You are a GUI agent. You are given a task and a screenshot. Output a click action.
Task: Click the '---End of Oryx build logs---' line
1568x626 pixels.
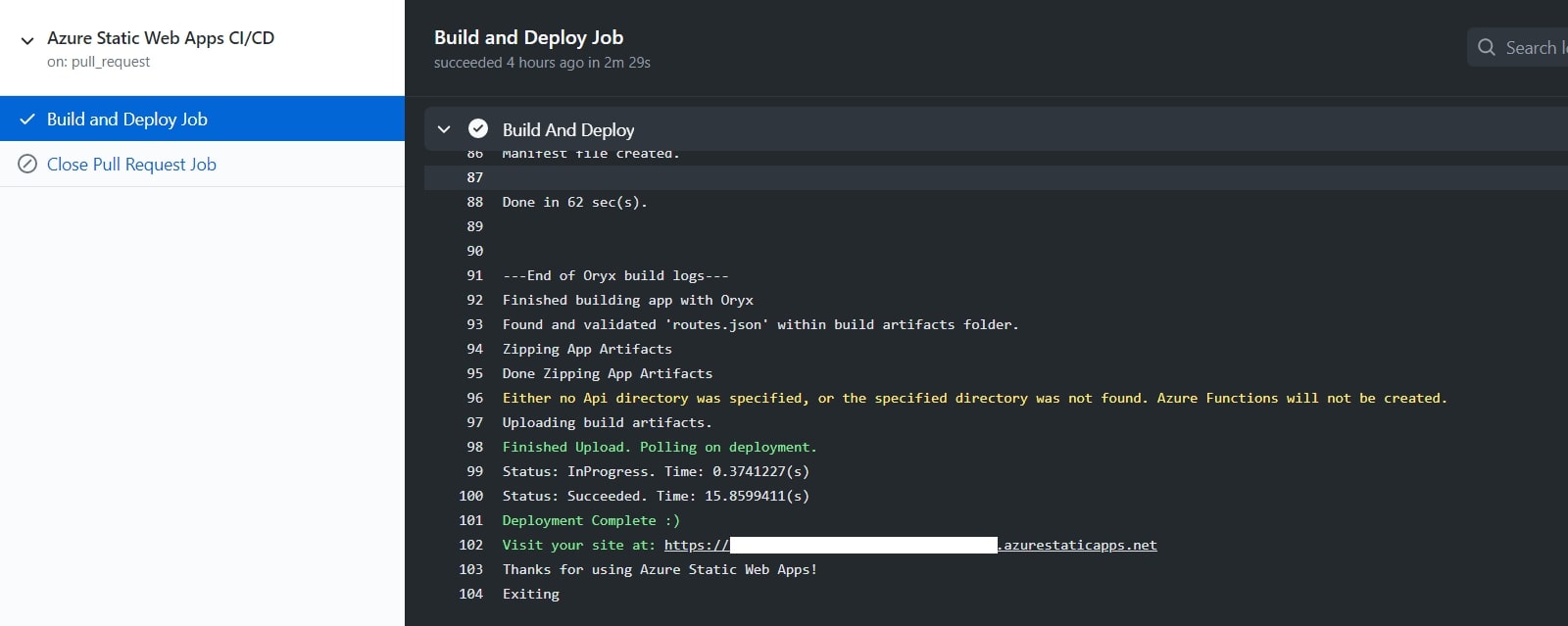click(615, 275)
